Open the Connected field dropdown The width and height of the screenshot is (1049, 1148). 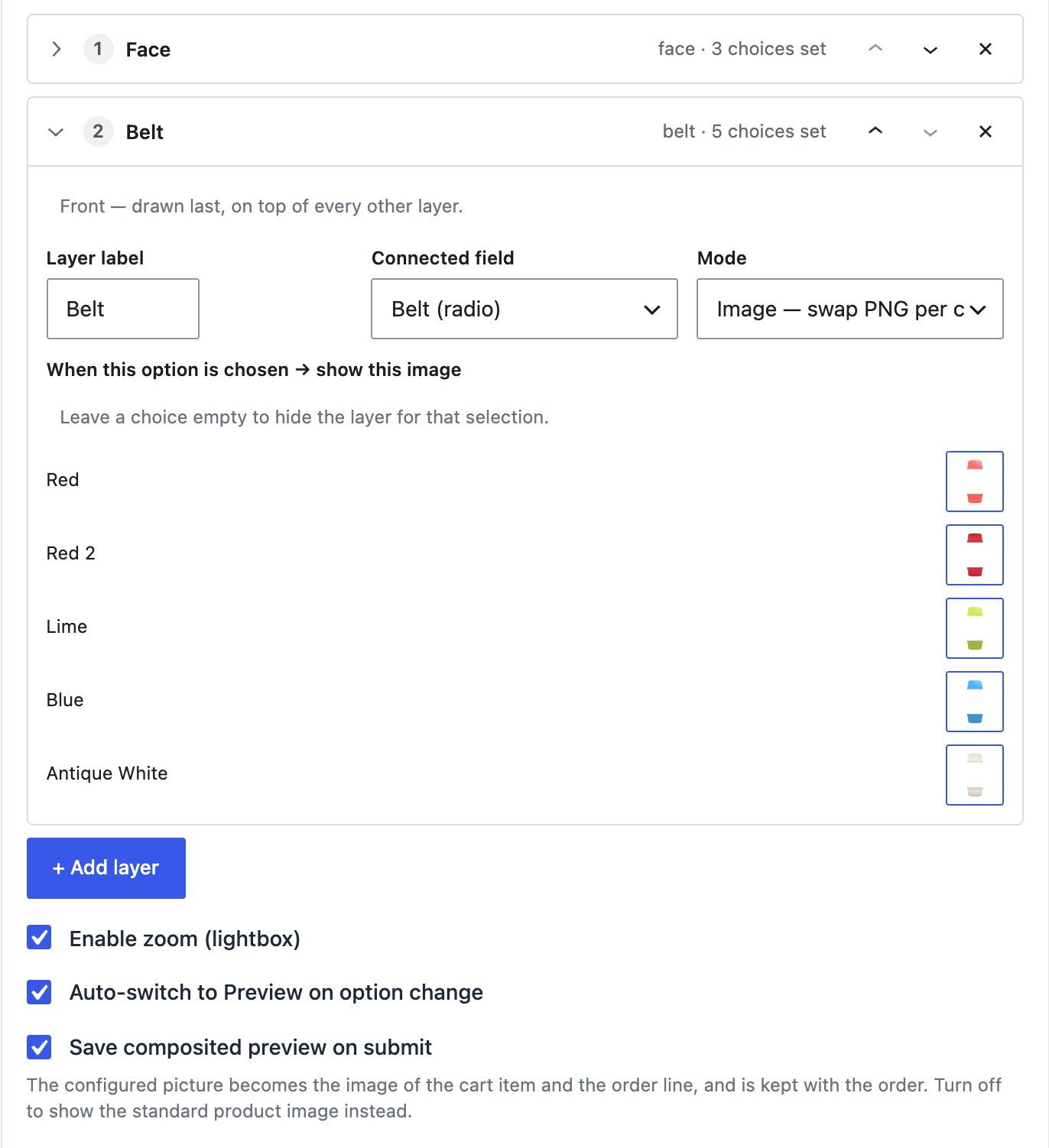click(524, 309)
